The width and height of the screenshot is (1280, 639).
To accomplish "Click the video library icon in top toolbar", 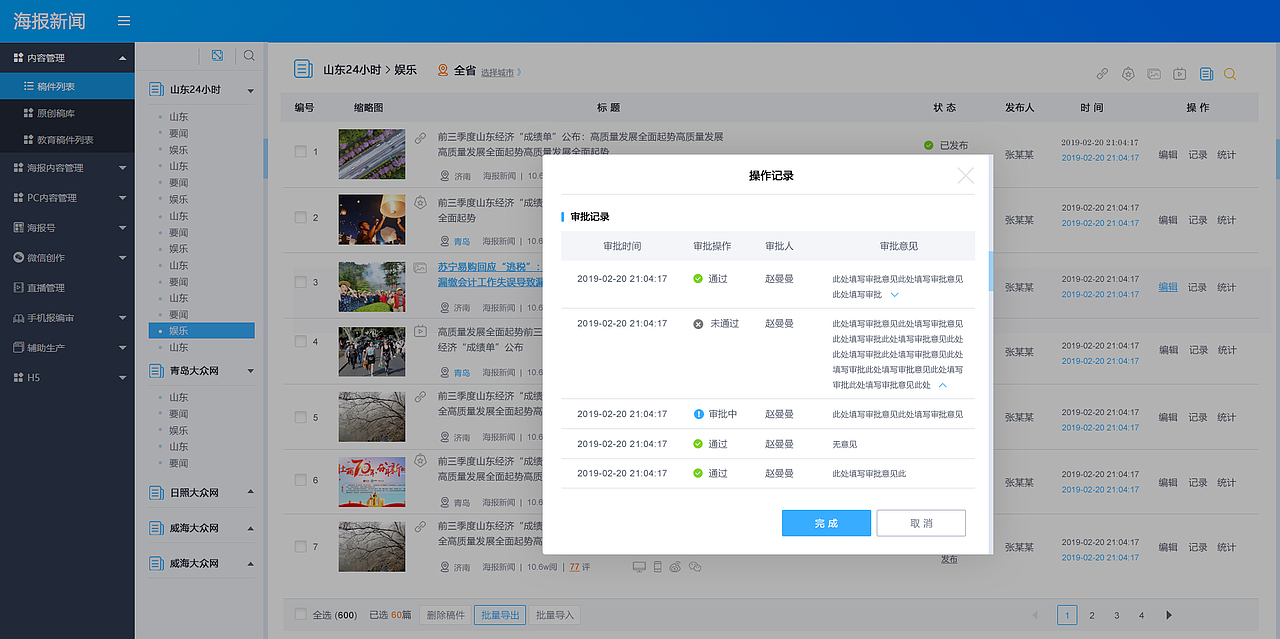I will 1179,73.
